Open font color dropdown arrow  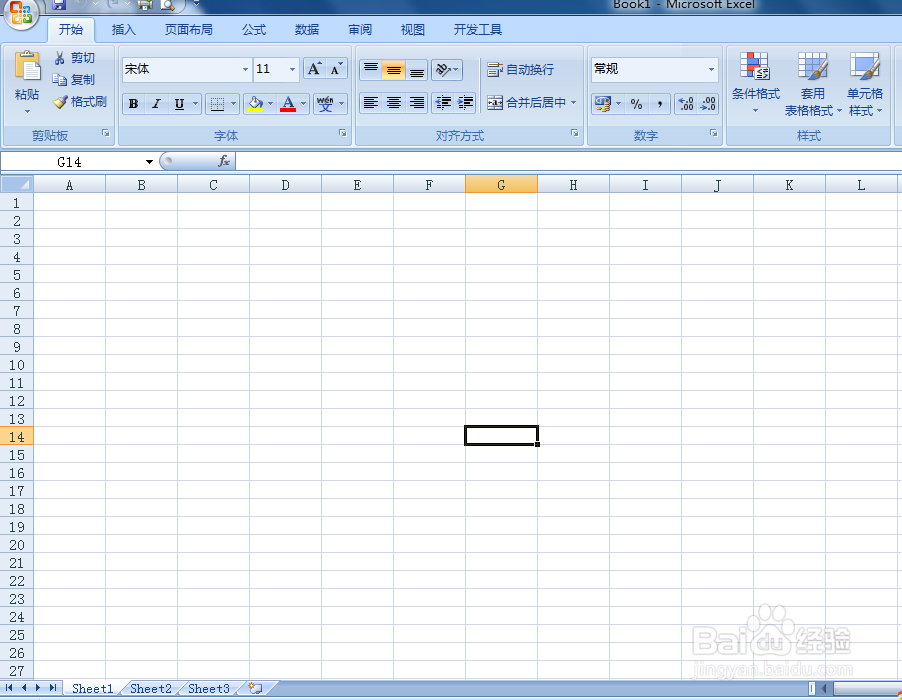click(304, 104)
